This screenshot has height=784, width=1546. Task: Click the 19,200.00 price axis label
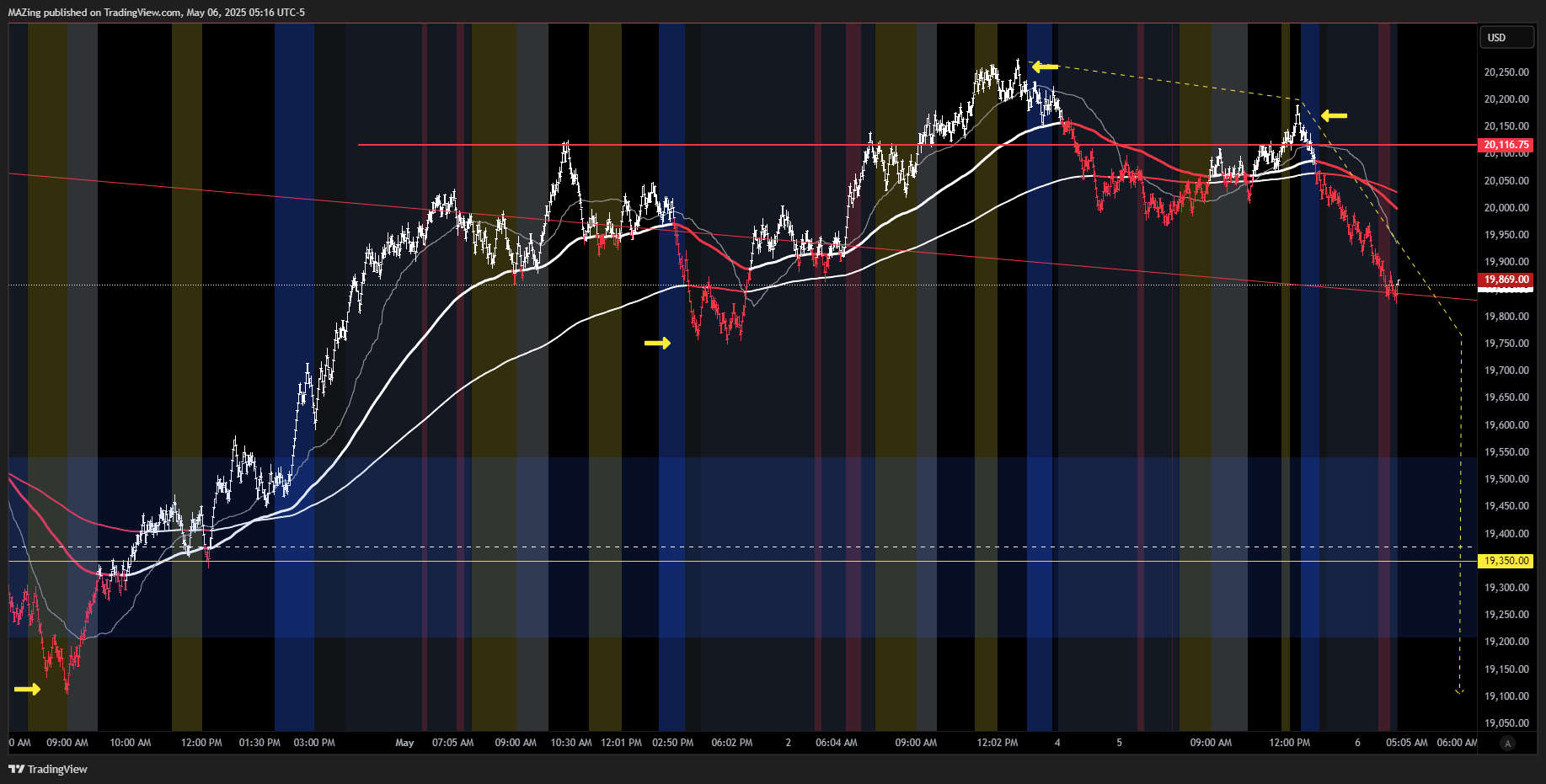1506,642
